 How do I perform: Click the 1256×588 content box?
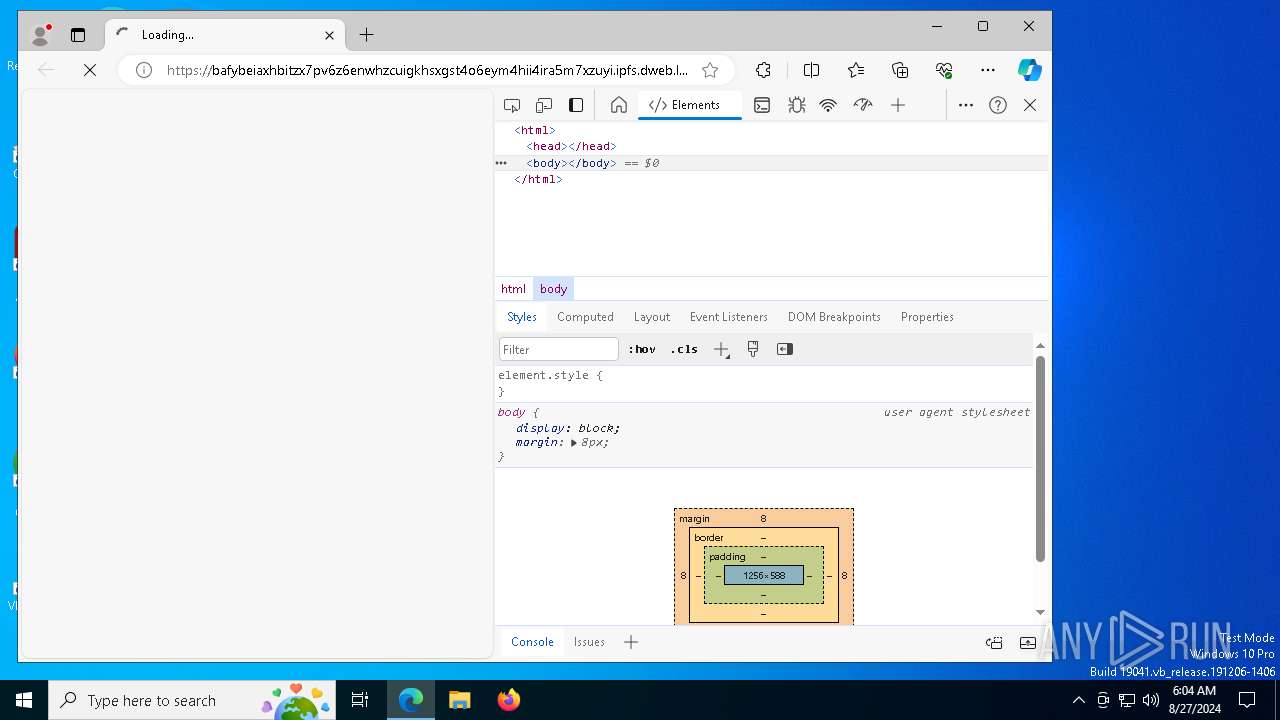pos(764,576)
